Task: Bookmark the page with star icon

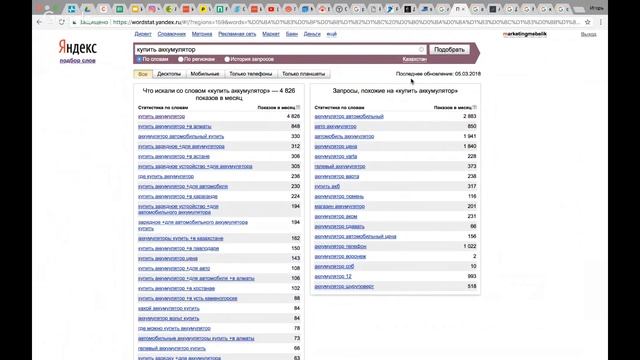Action: click(x=588, y=22)
